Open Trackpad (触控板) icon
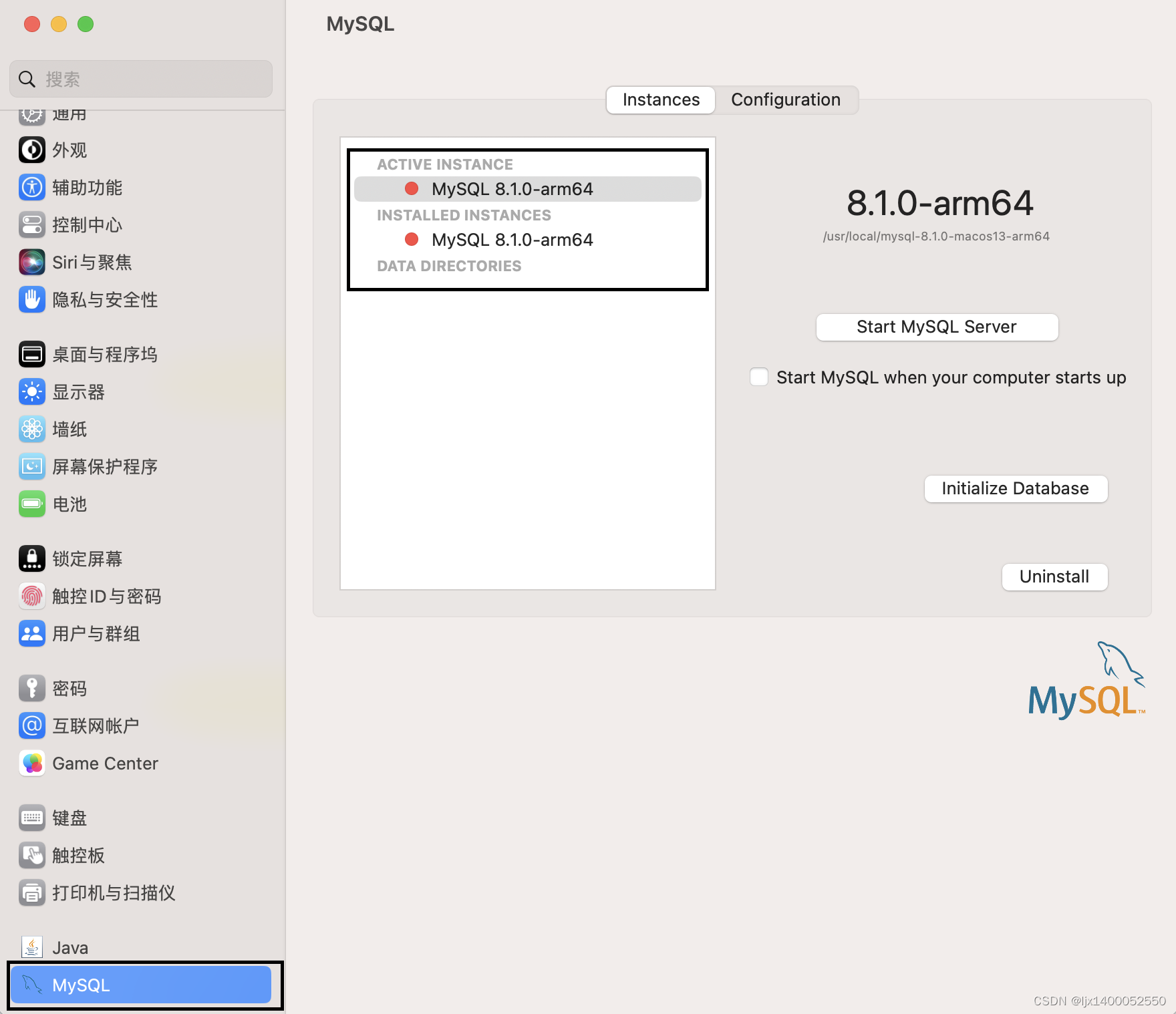1176x1014 pixels. click(x=32, y=856)
